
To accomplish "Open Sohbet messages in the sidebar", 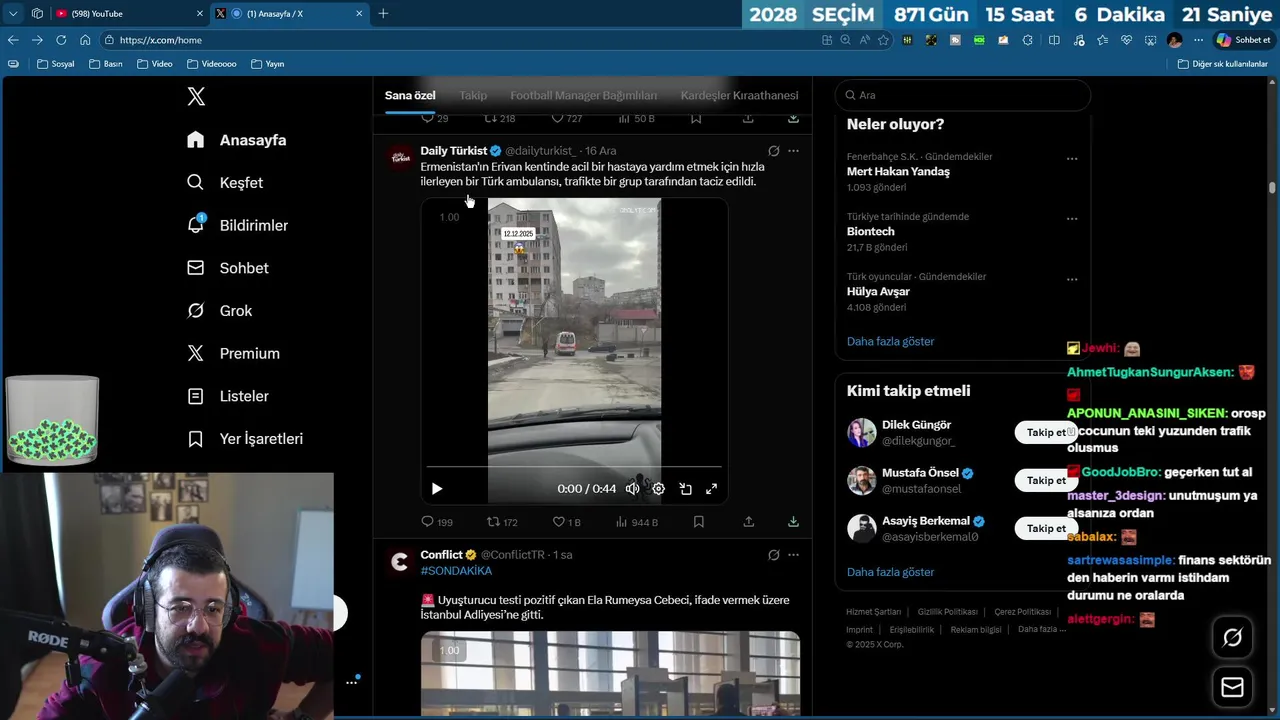I will [x=228, y=268].
